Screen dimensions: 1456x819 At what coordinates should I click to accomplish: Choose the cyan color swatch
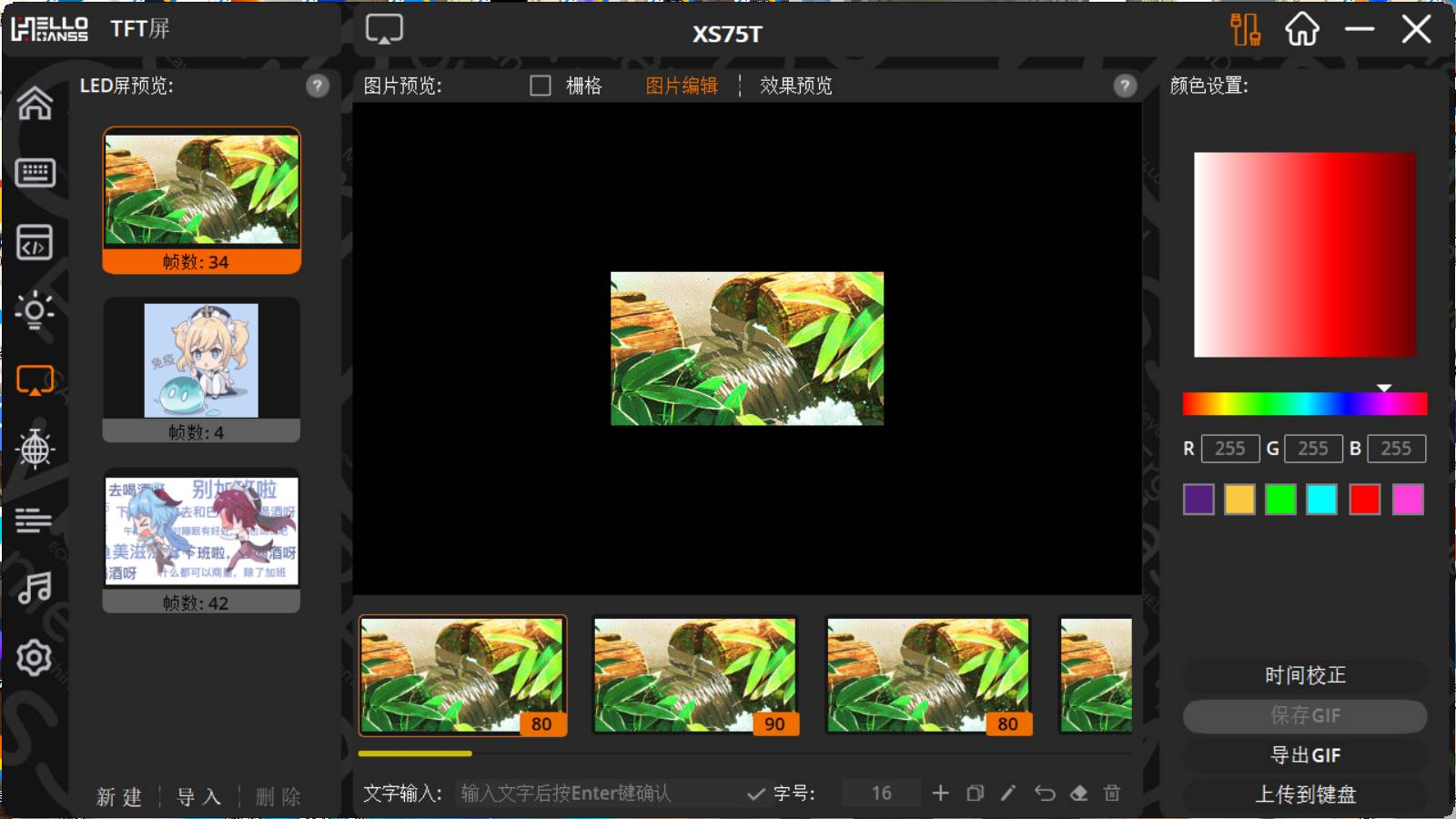(x=1321, y=500)
